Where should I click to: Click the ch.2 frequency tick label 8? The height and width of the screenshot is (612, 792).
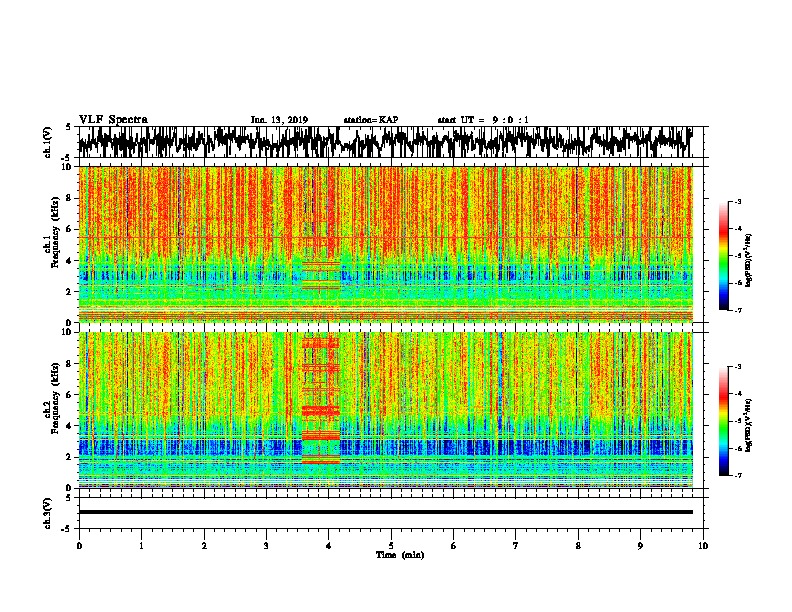click(70, 364)
